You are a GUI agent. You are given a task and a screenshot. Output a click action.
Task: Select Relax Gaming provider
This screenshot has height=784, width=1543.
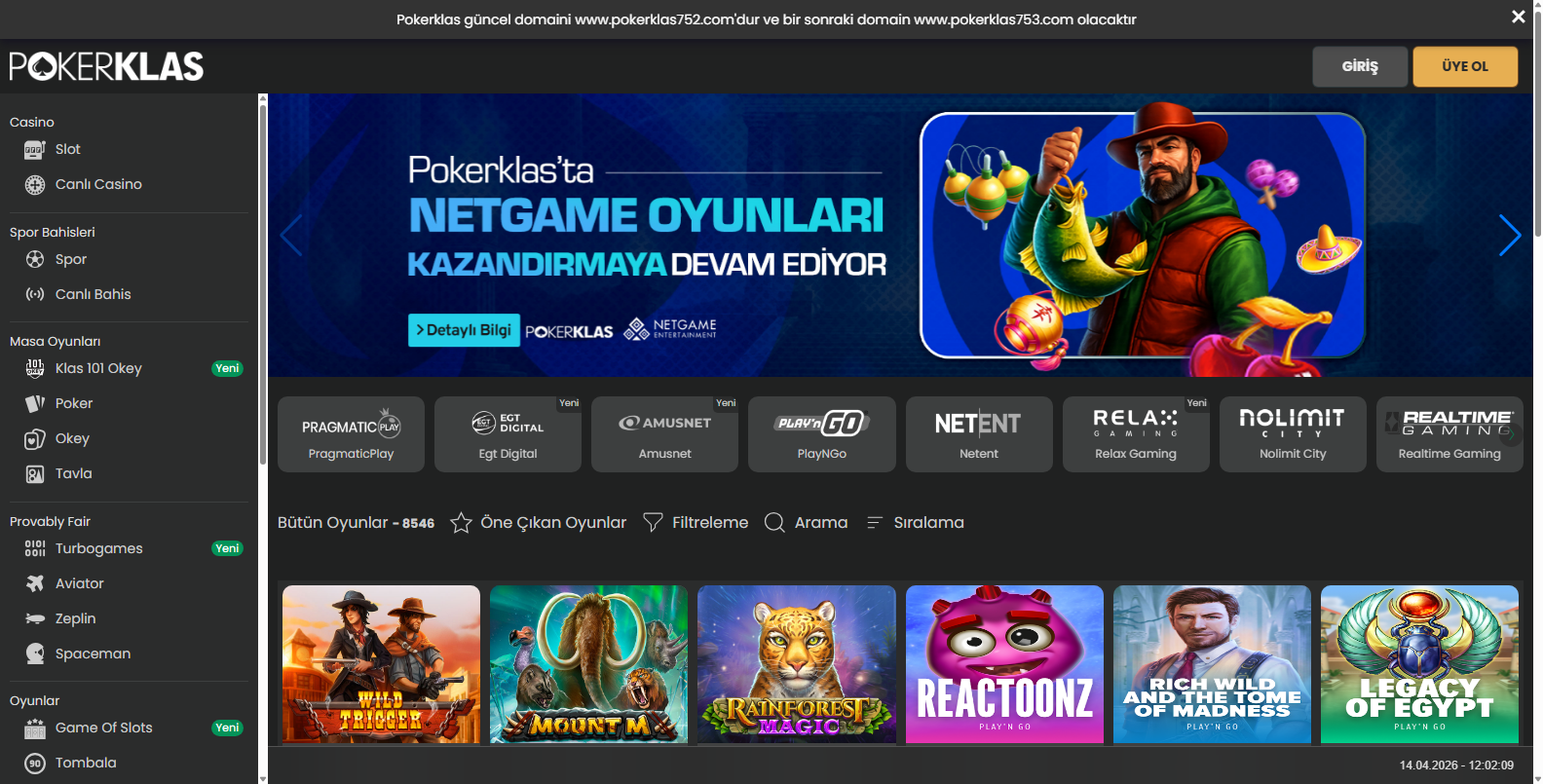1136,434
